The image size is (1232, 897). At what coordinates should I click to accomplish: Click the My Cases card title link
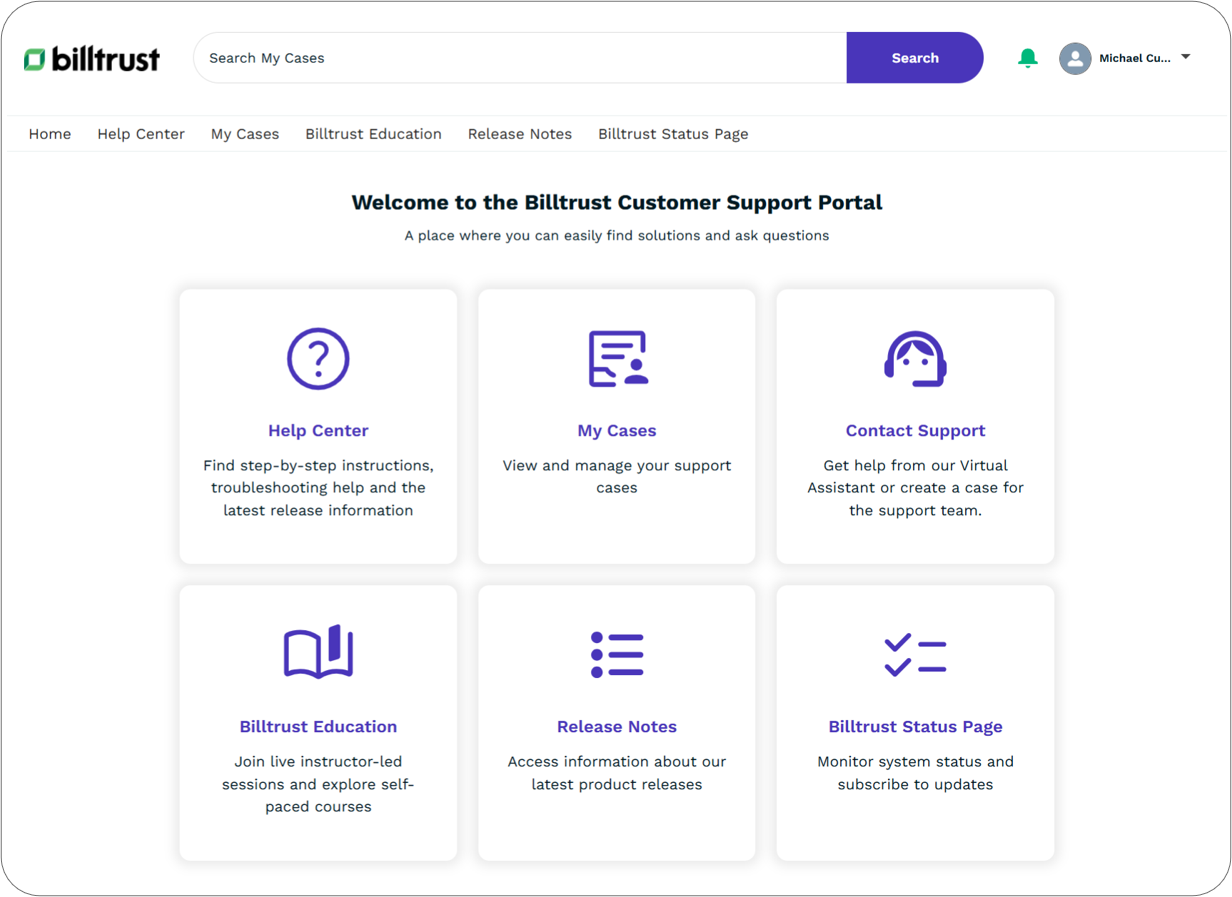point(617,431)
